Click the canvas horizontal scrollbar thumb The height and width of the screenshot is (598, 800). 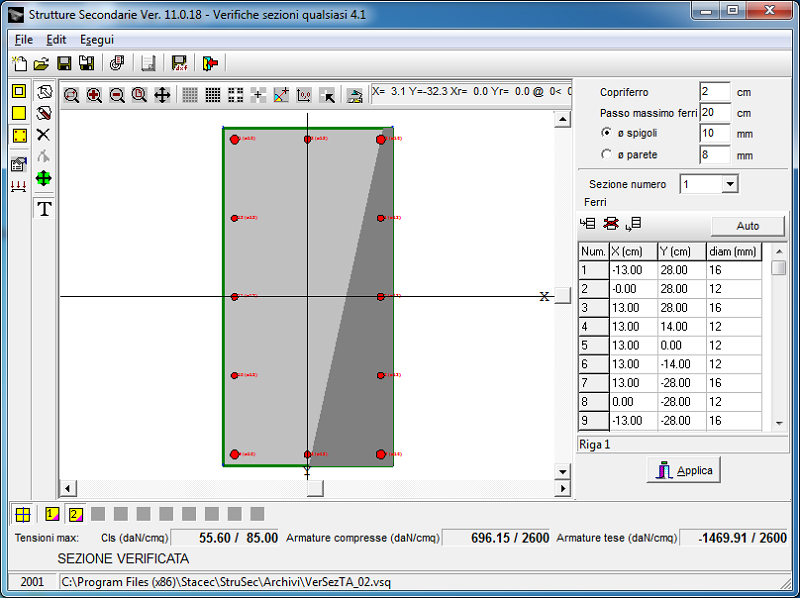click(315, 488)
